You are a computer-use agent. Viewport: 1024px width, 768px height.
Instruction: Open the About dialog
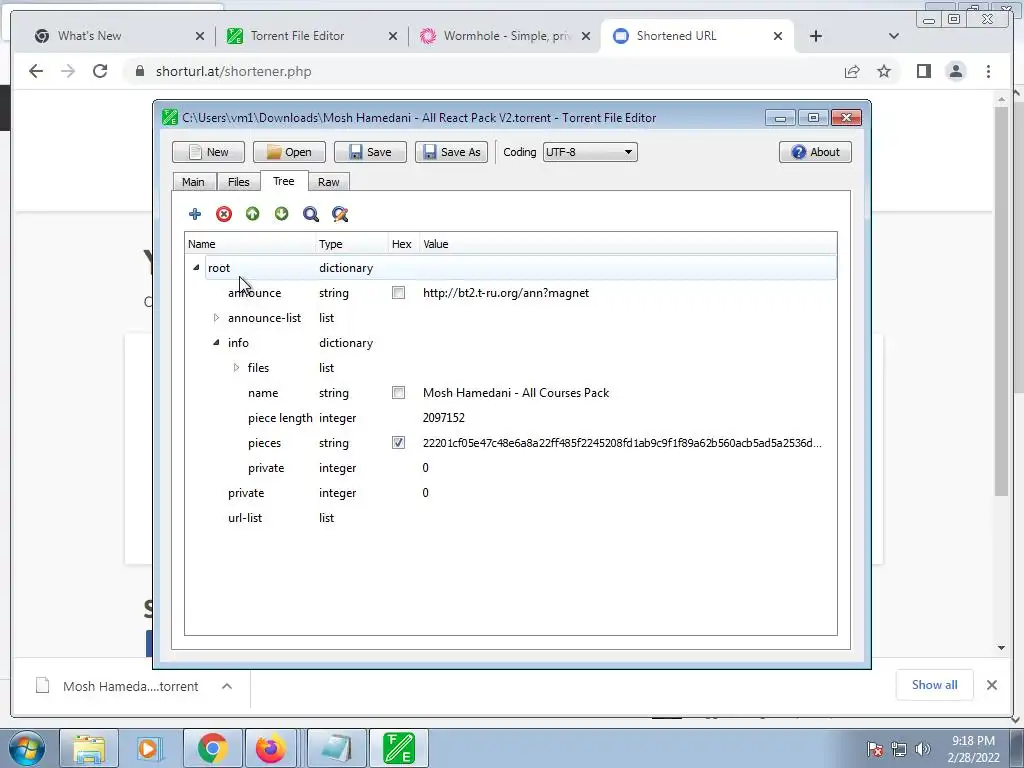tap(815, 152)
